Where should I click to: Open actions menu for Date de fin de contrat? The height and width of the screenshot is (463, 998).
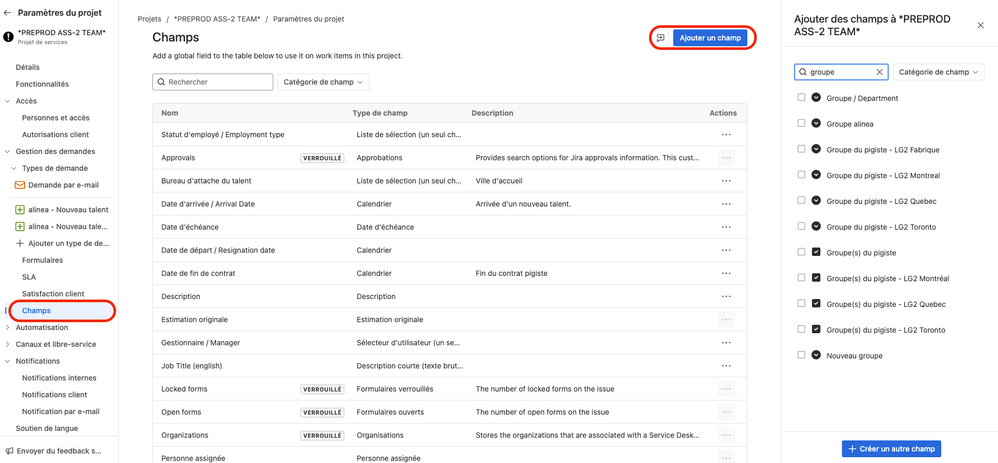point(726,273)
